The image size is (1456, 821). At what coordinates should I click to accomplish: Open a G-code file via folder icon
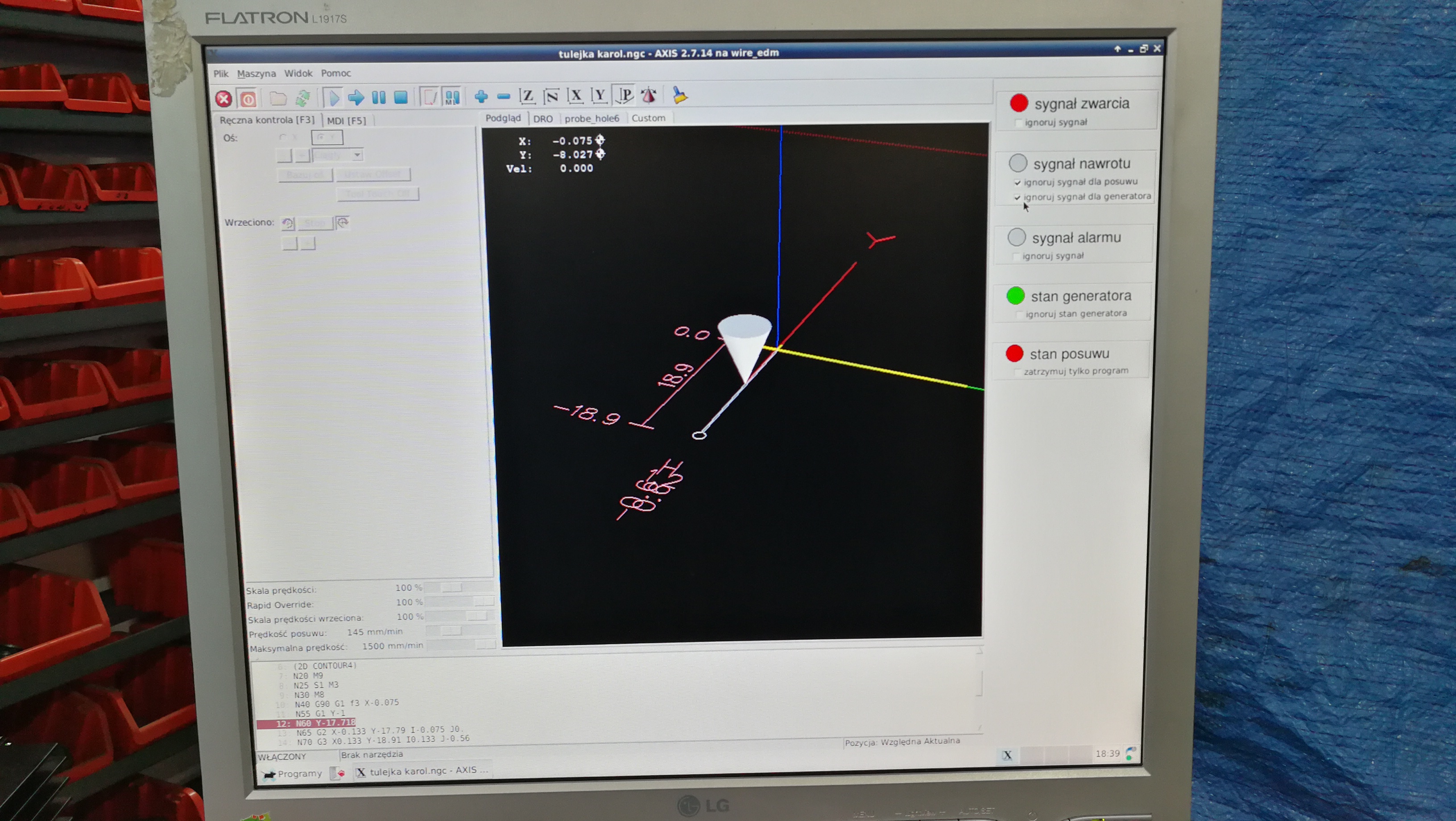pos(277,98)
